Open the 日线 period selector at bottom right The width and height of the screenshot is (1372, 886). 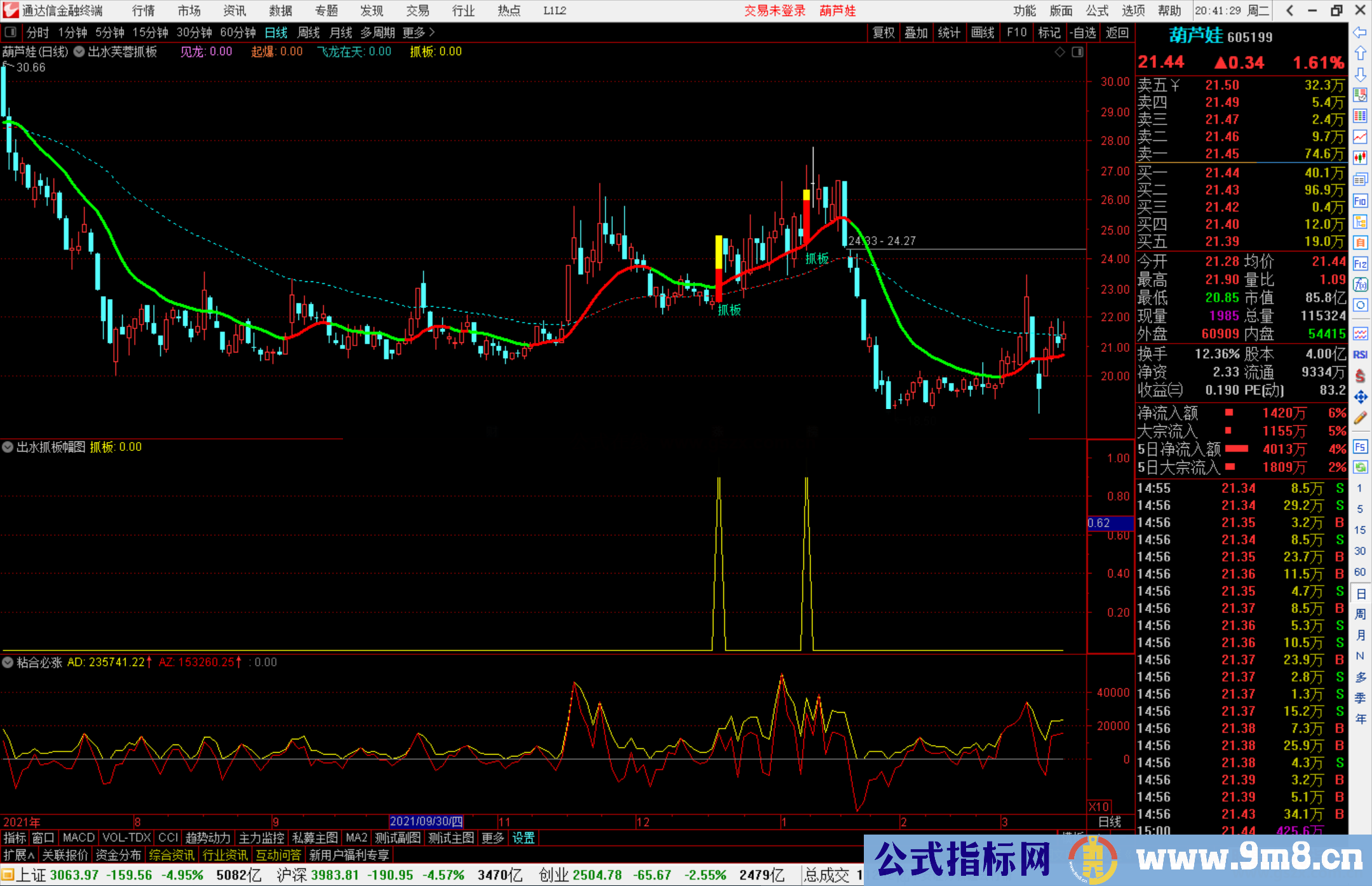(x=1110, y=822)
